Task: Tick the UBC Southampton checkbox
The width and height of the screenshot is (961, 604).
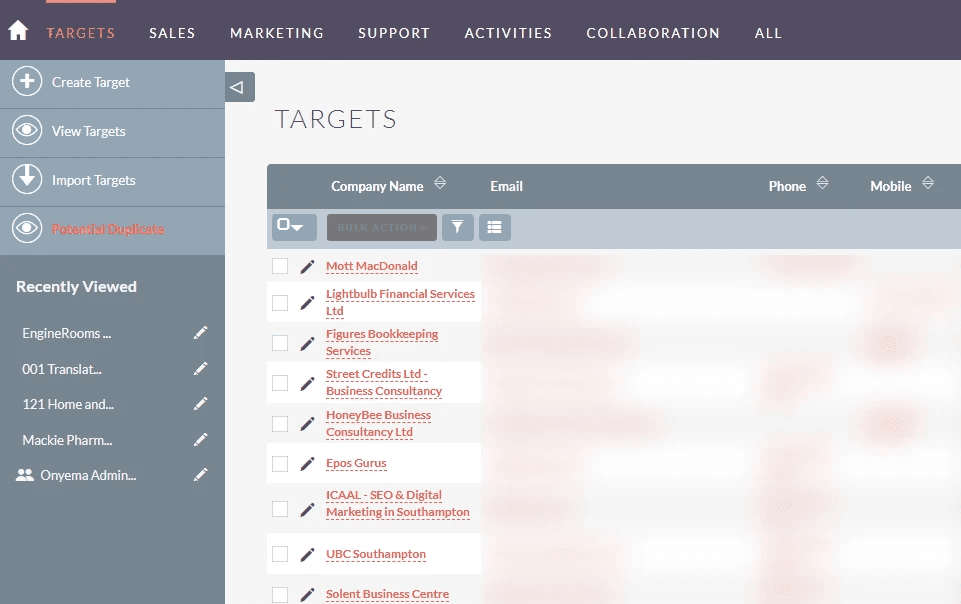Action: (x=280, y=554)
